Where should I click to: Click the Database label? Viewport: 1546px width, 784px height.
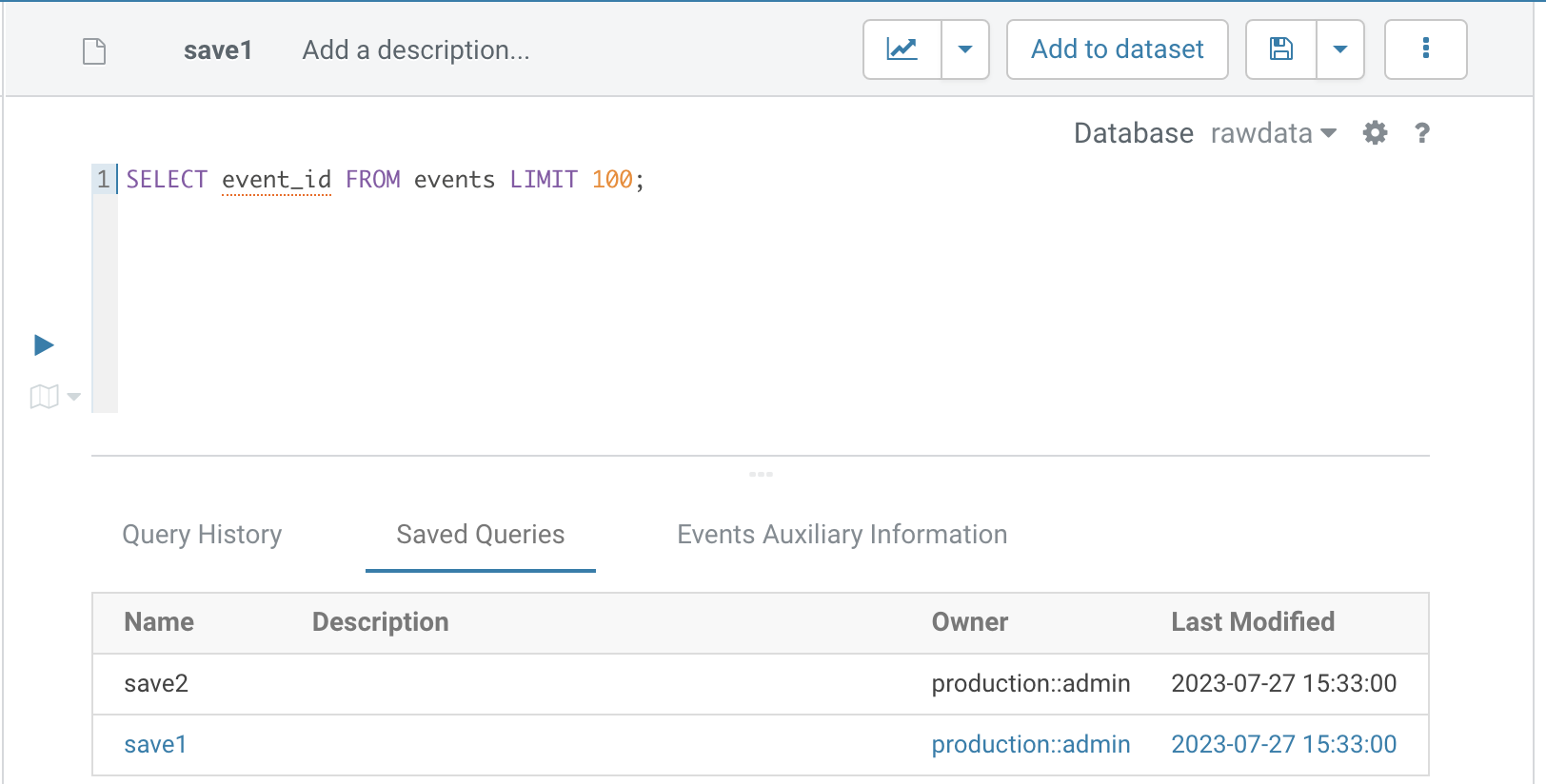(x=1134, y=133)
